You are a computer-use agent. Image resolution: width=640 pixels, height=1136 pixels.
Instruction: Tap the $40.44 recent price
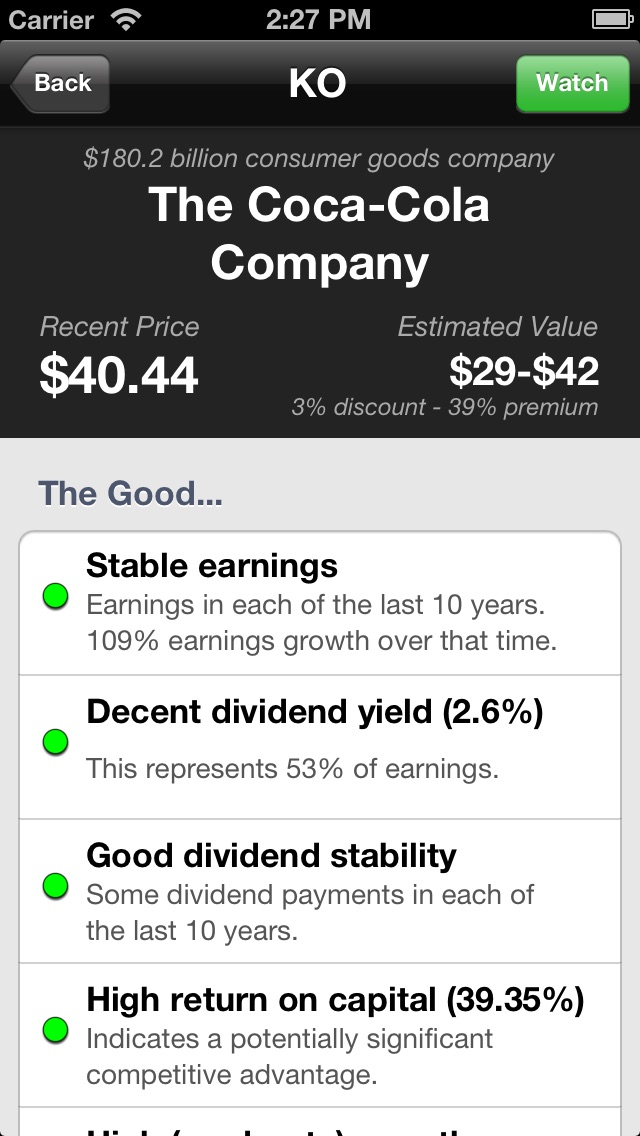pos(119,374)
